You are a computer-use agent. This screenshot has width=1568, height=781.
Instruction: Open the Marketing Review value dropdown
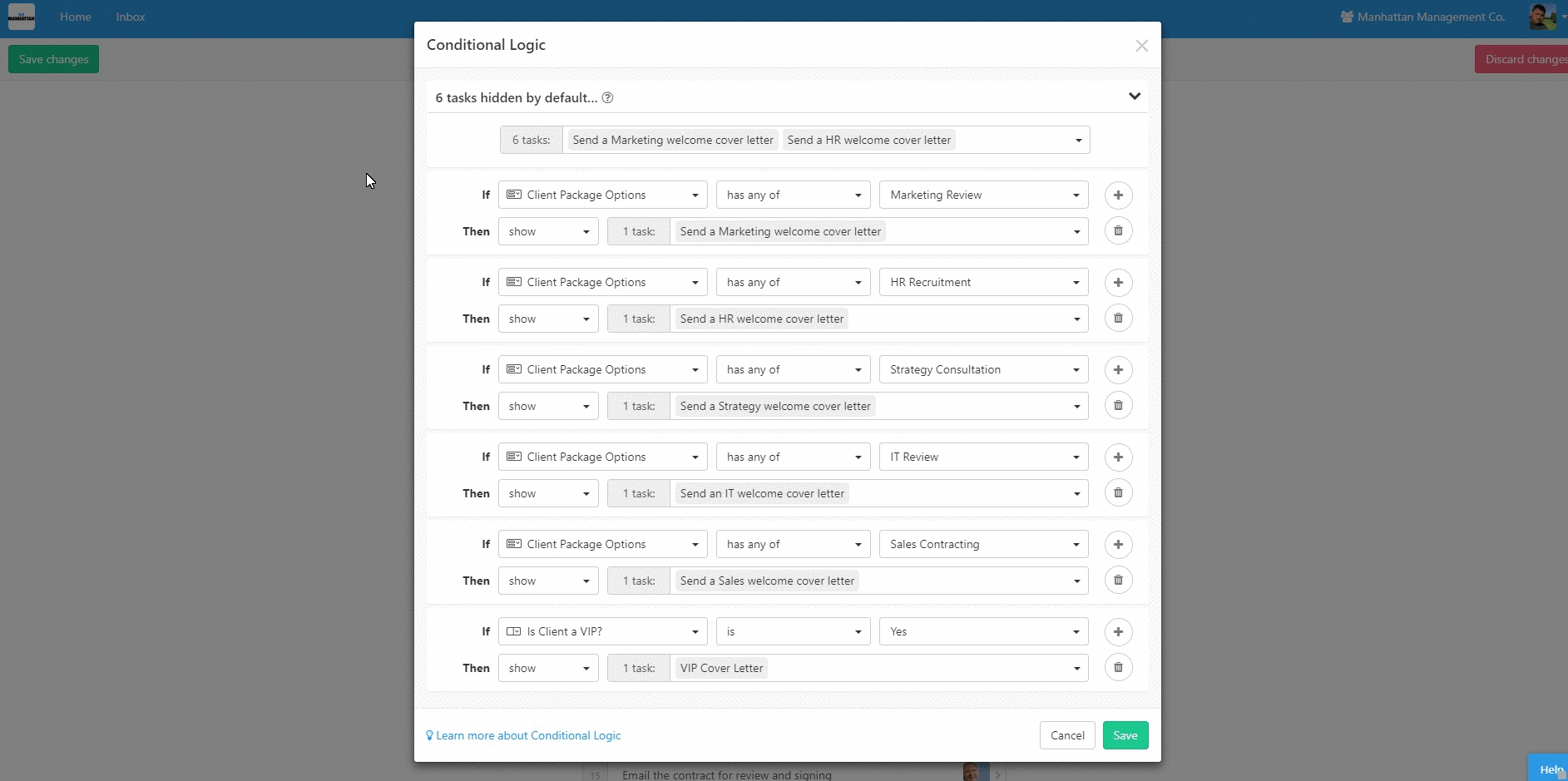click(984, 195)
